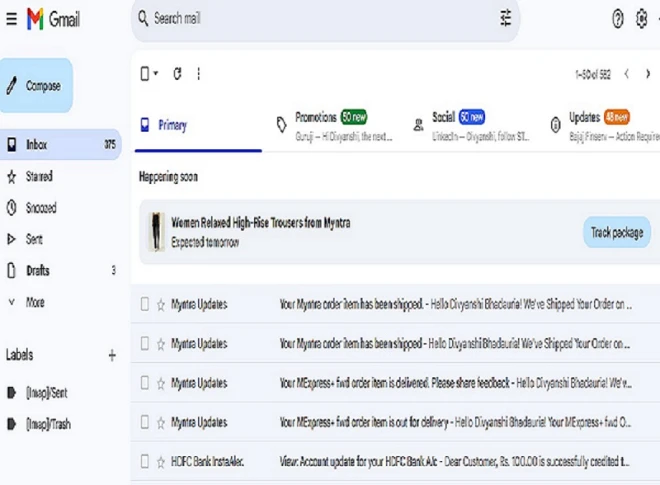Image resolution: width=660 pixels, height=485 pixels.
Task: Click the message count '1-50 of 582'
Action: pyautogui.click(x=593, y=75)
